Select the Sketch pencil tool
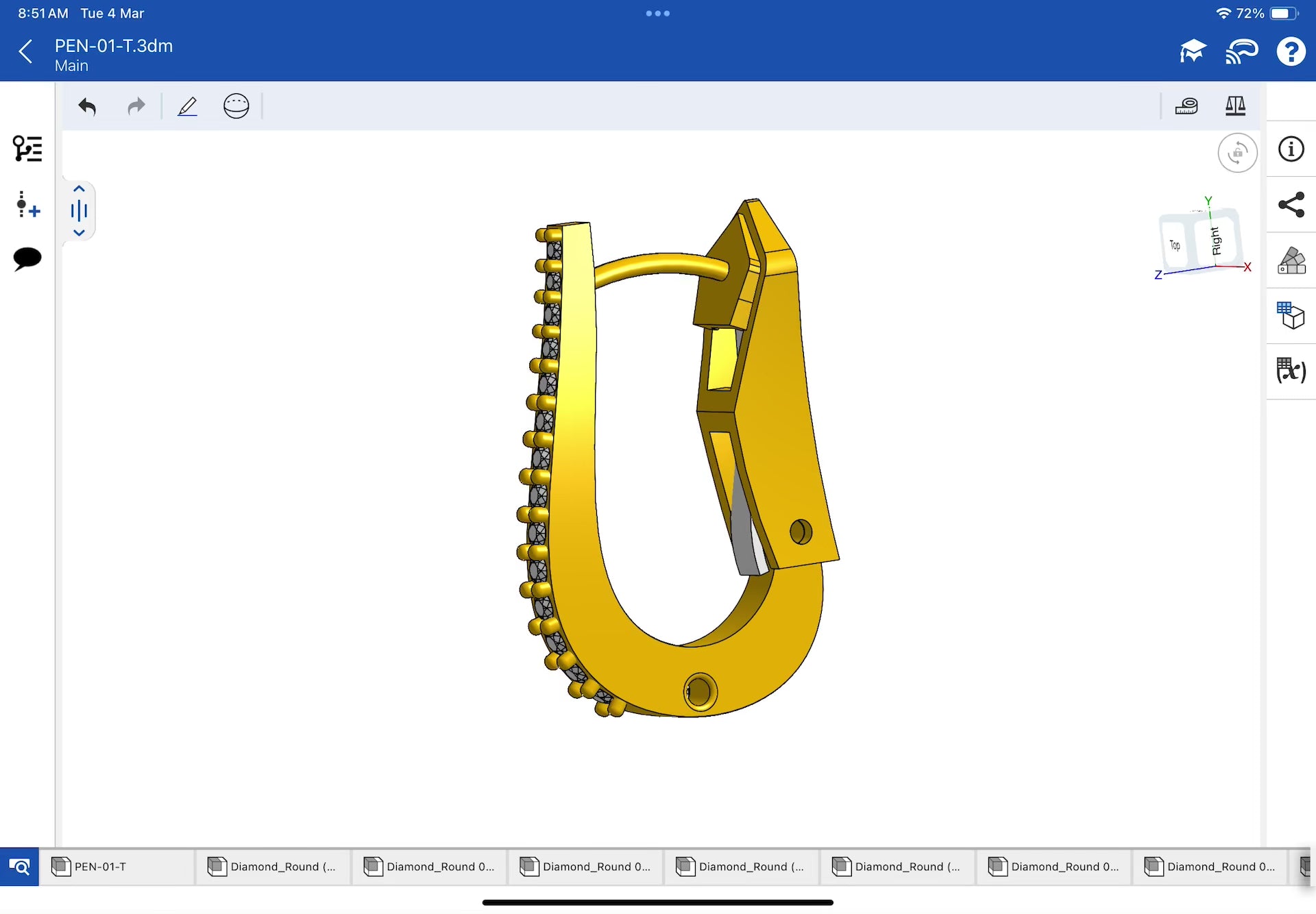The width and height of the screenshot is (1316, 914). (187, 106)
